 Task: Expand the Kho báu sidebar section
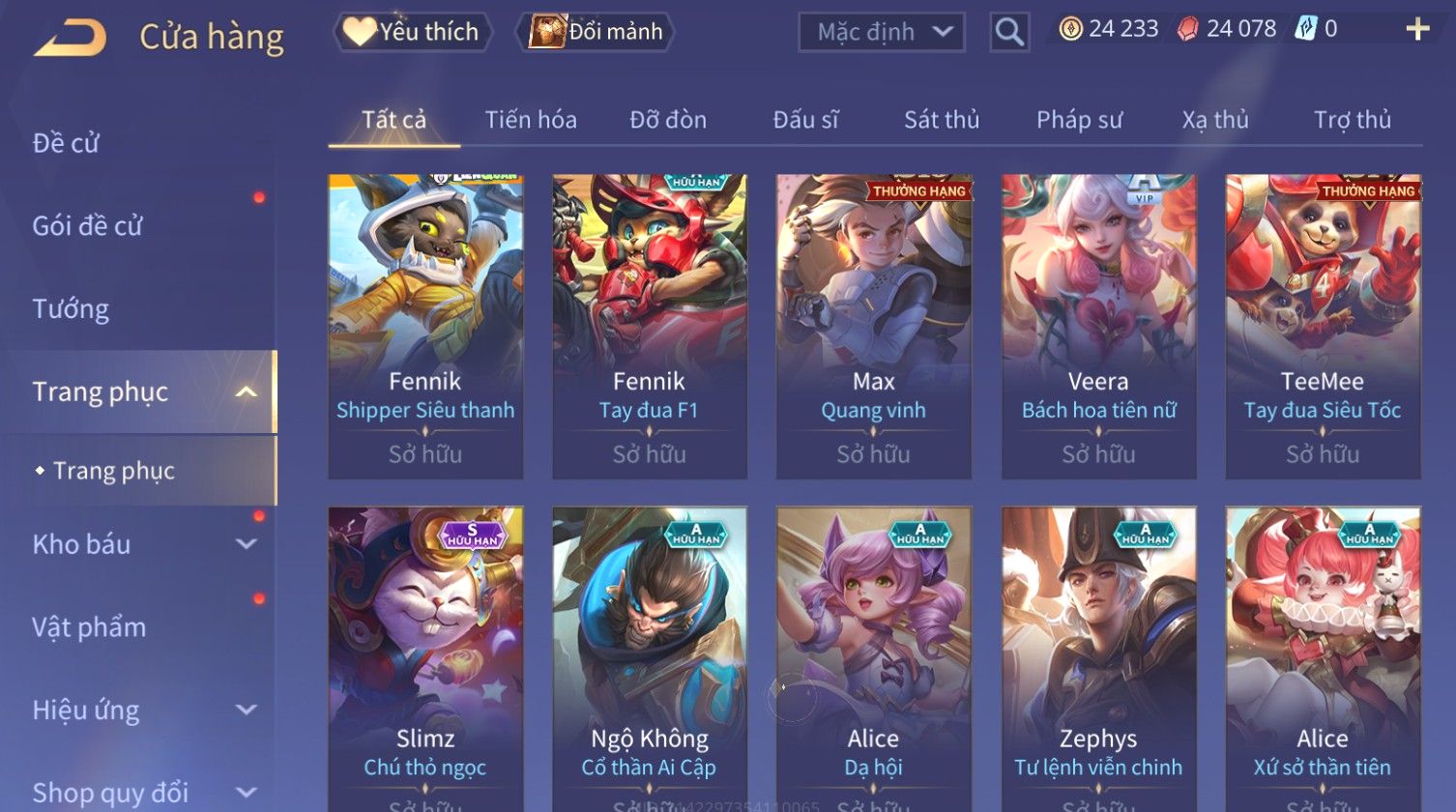tap(247, 544)
